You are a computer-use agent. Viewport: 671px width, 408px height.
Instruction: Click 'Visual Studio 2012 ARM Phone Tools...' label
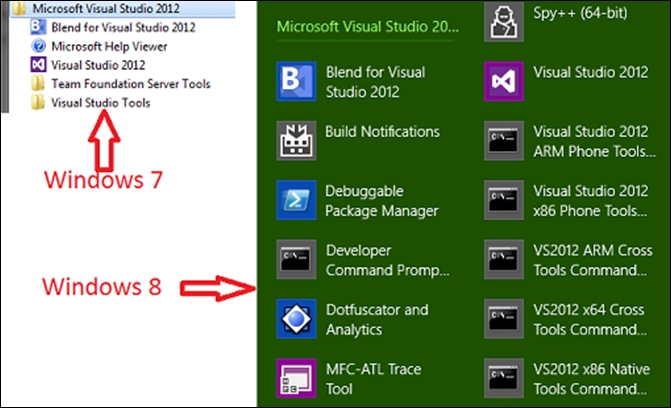tap(594, 141)
